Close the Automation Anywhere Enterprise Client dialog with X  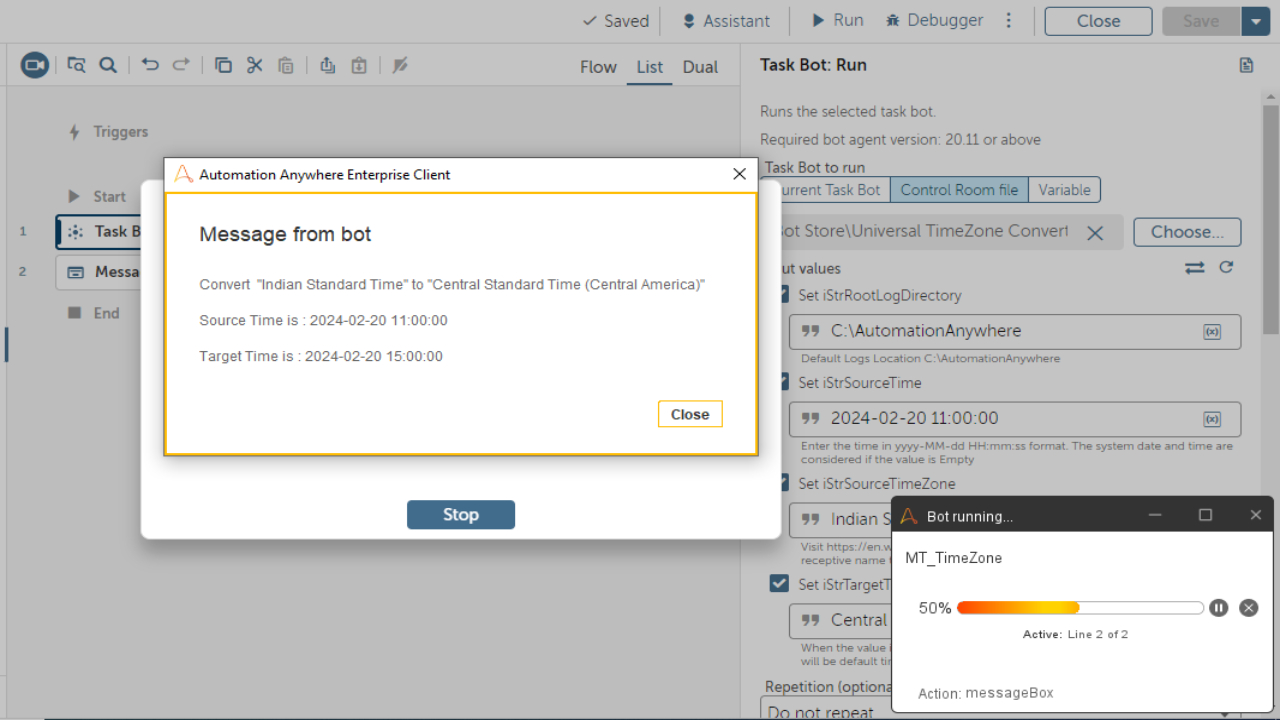click(739, 174)
